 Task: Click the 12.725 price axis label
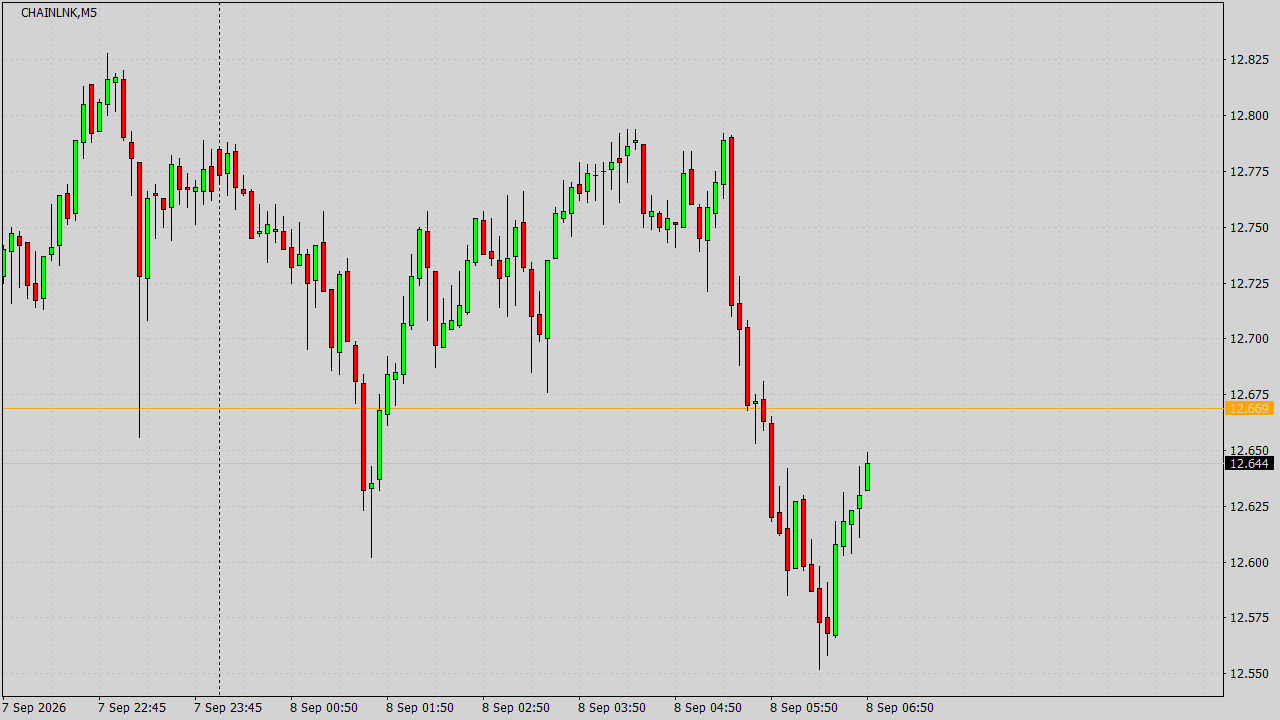1249,284
